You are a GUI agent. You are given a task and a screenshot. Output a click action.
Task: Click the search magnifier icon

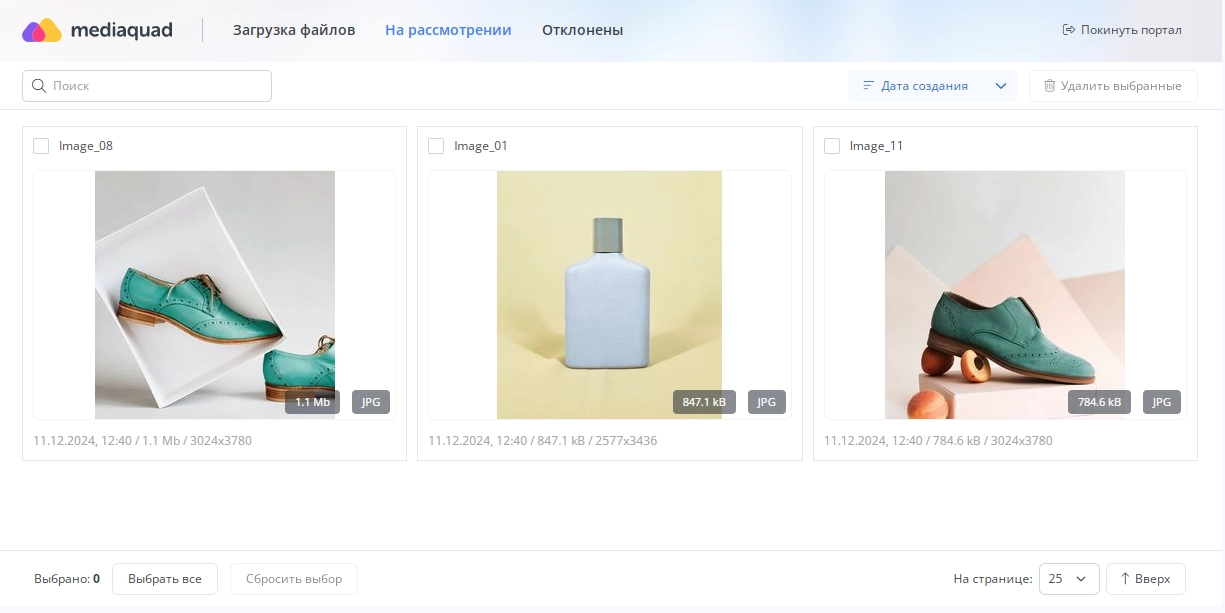(39, 86)
